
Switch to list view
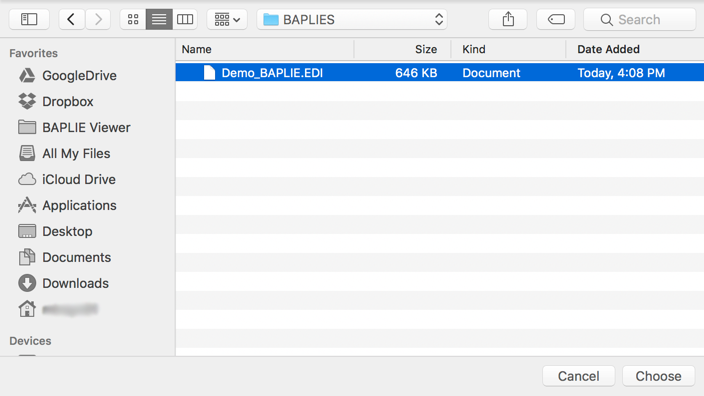click(x=159, y=19)
